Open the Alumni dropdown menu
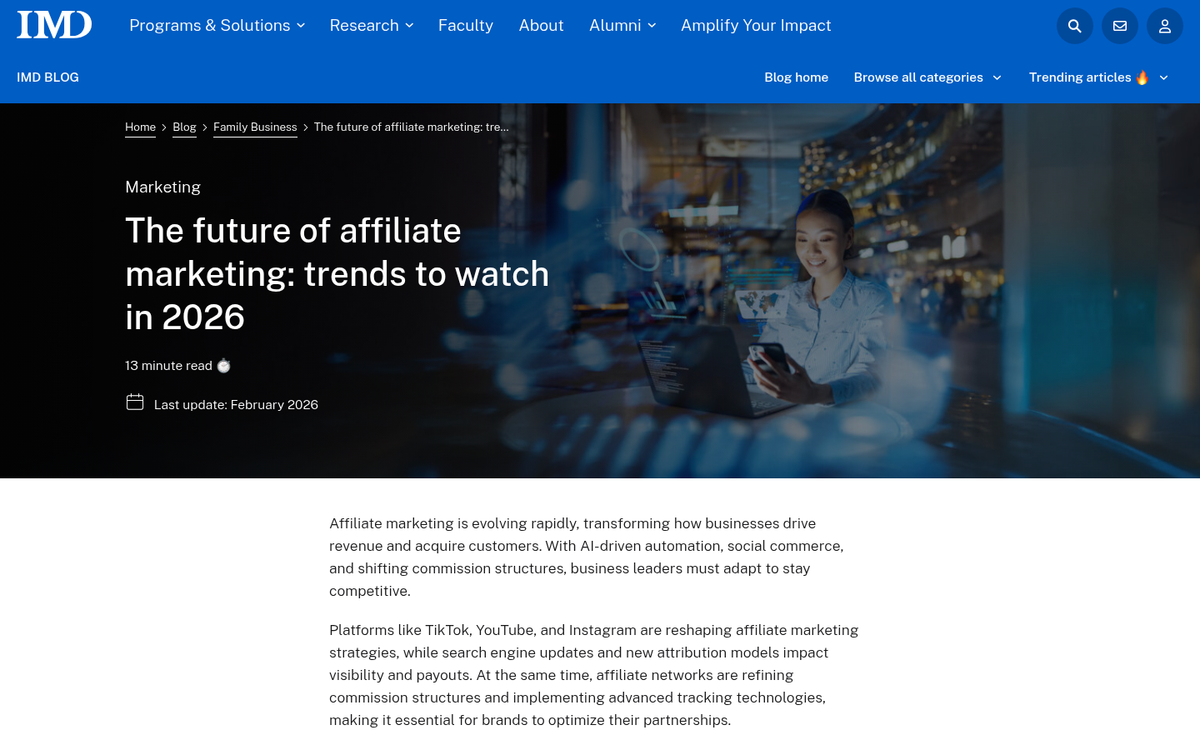 click(x=622, y=25)
